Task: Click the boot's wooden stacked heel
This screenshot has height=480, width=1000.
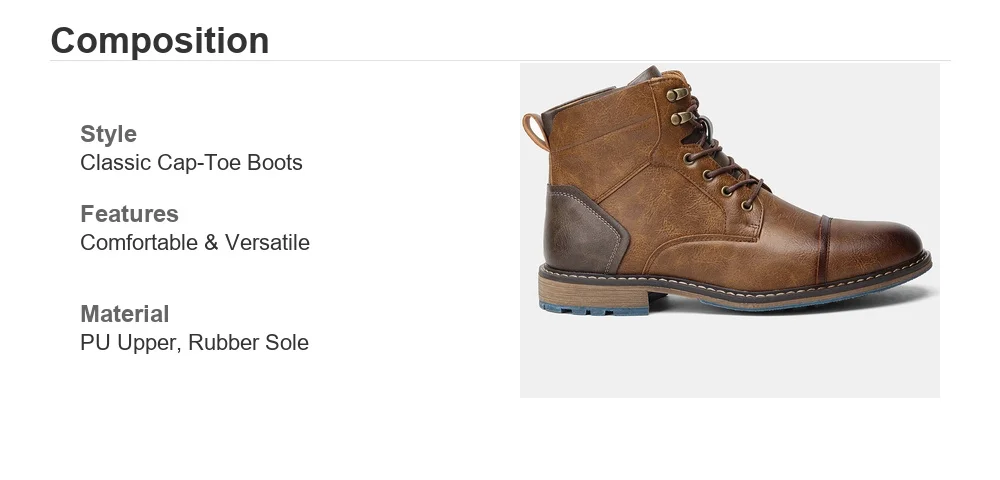Action: pos(593,295)
